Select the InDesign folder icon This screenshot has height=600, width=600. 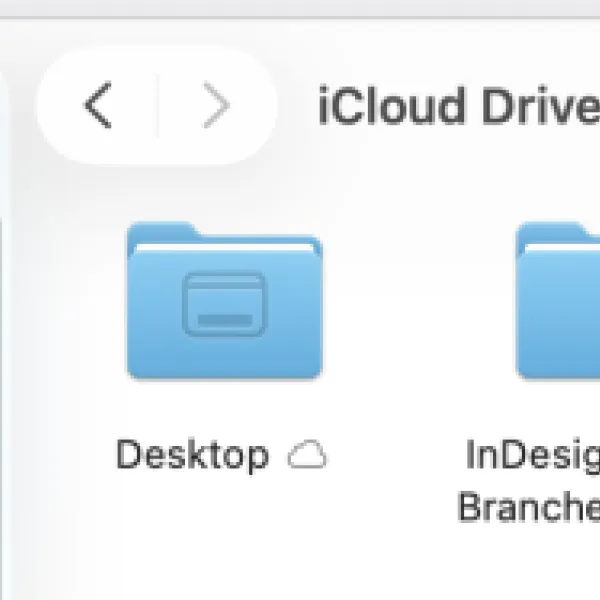[558, 301]
